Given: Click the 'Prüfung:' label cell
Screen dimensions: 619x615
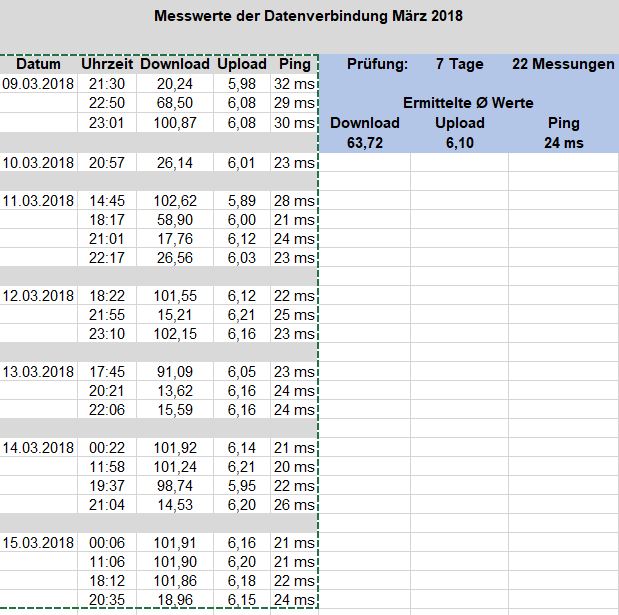Looking at the screenshot, I should point(377,64).
